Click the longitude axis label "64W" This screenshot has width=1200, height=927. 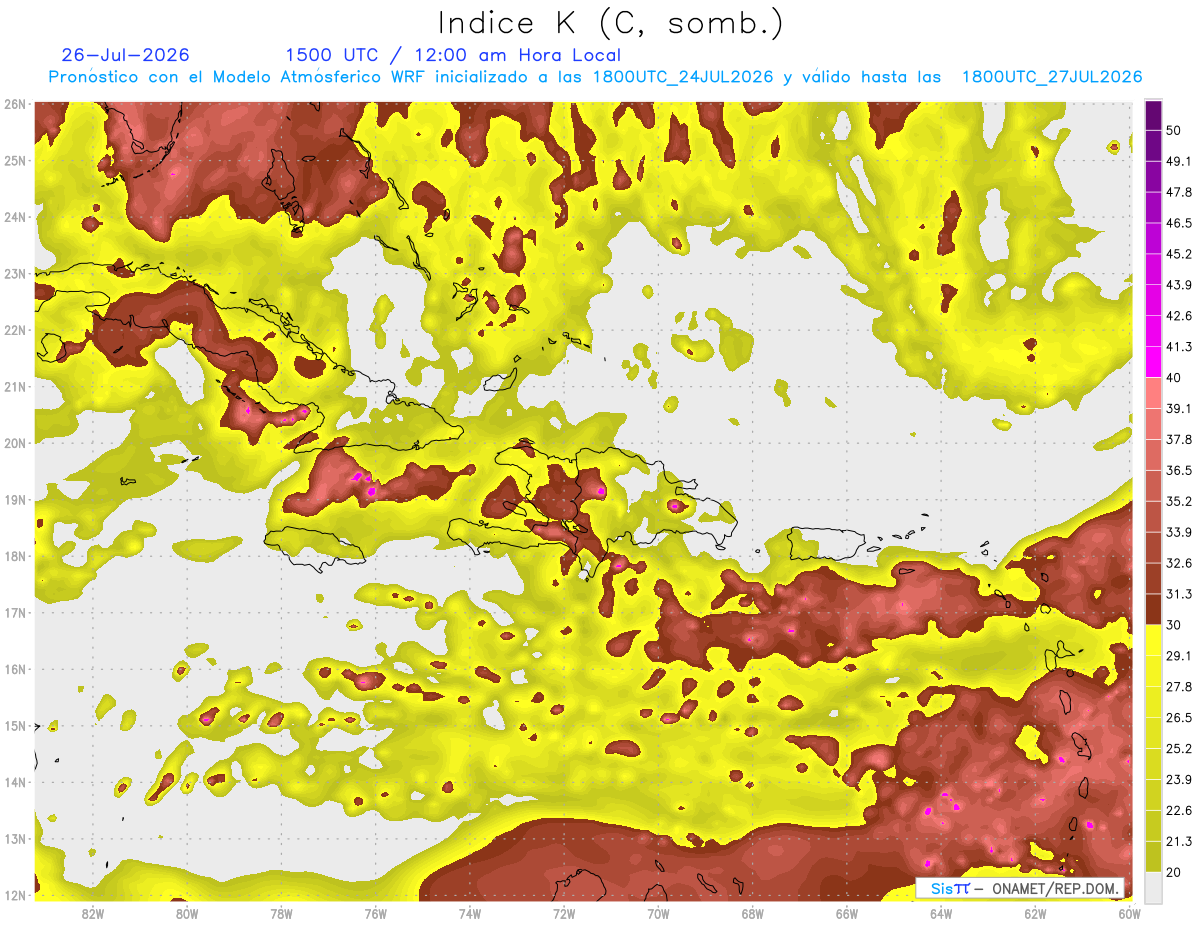click(x=941, y=914)
